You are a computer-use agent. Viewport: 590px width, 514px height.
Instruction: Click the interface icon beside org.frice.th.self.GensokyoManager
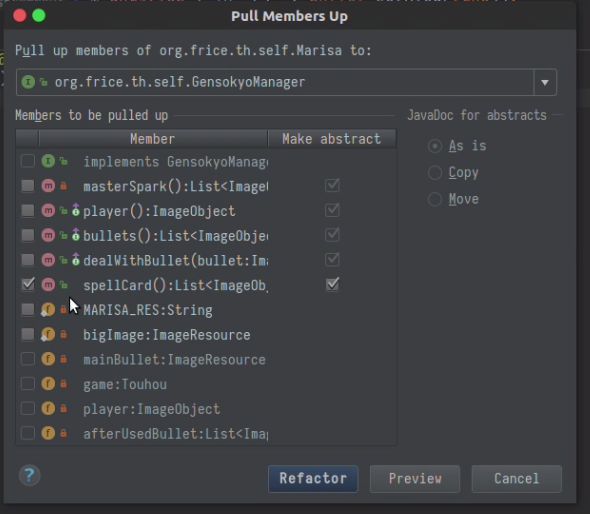coord(28,82)
